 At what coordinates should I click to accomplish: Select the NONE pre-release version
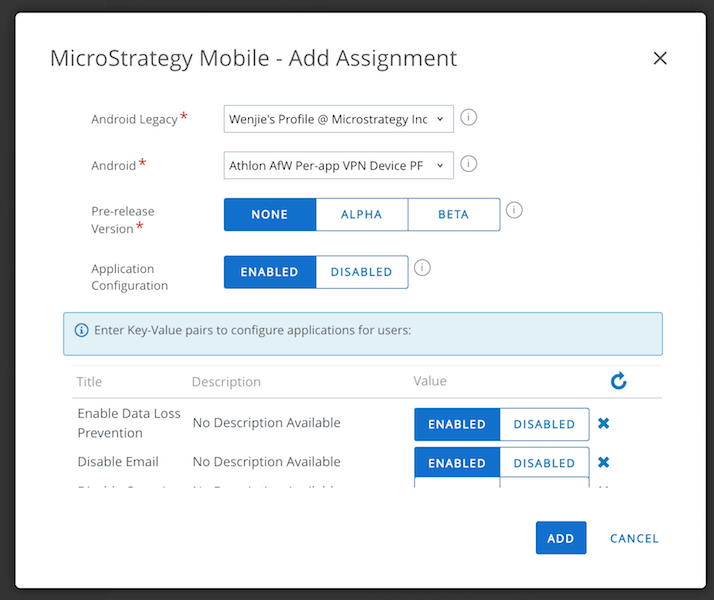(270, 214)
